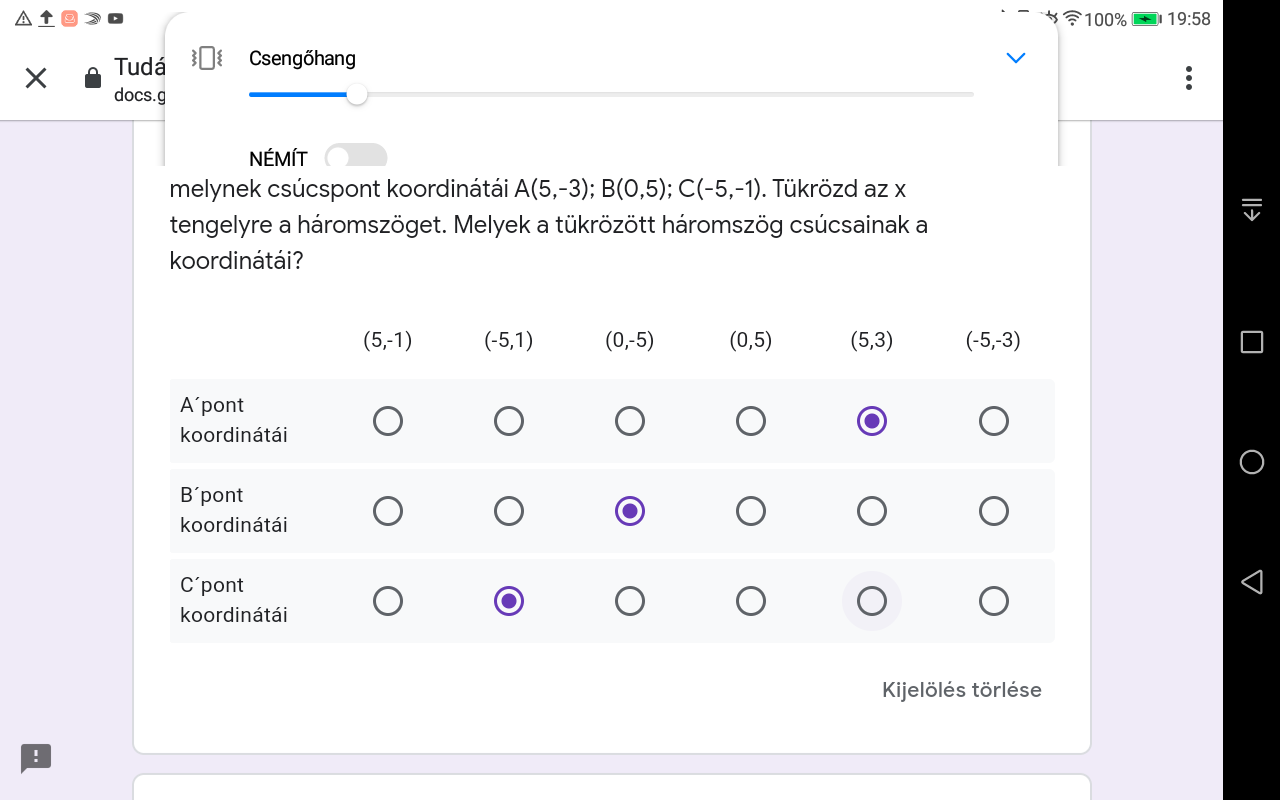Viewport: 1280px width, 800px height.
Task: Click the Csengőhang volume slider handle
Action: coord(357,95)
